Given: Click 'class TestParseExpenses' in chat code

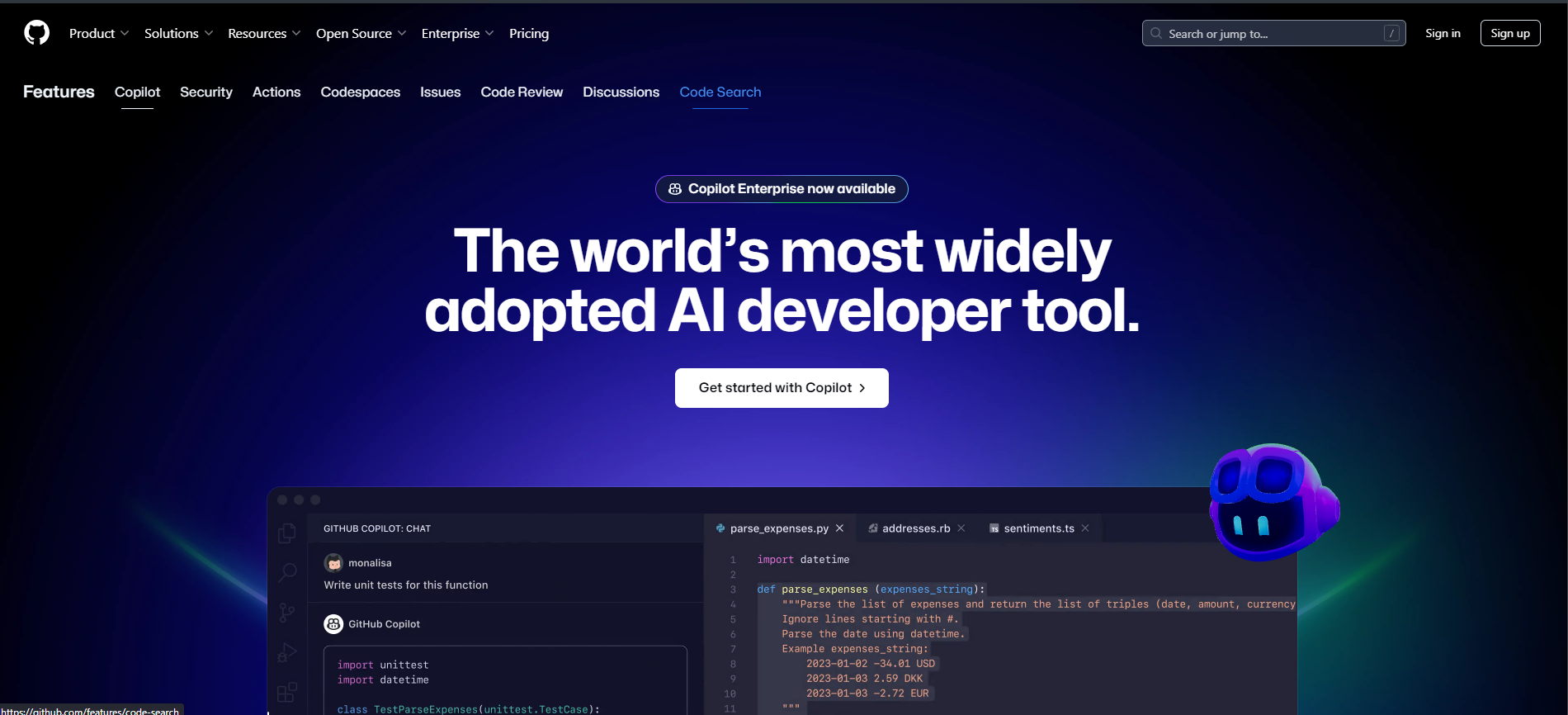Looking at the screenshot, I should click(x=468, y=709).
